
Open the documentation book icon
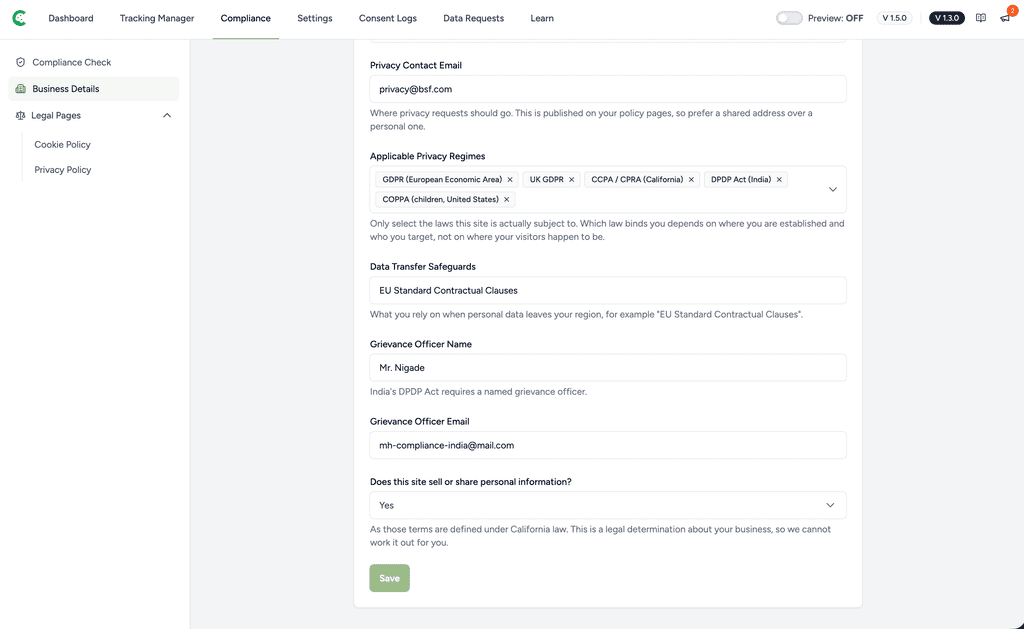click(980, 18)
